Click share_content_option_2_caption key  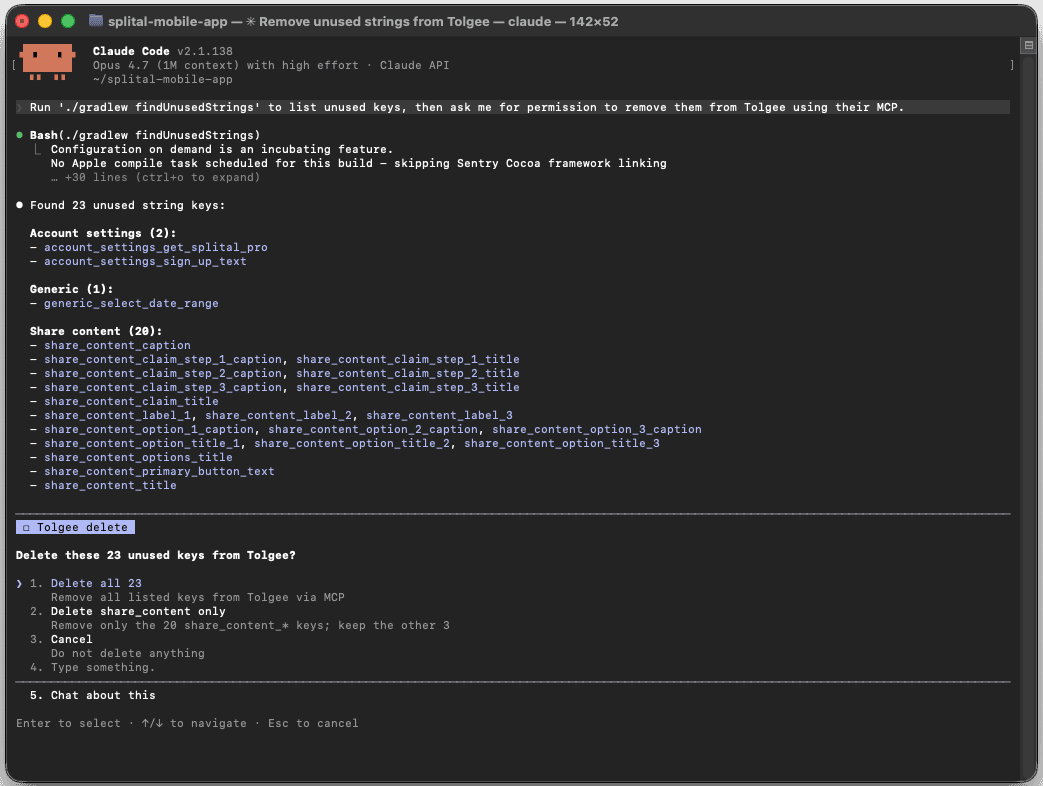[373, 429]
